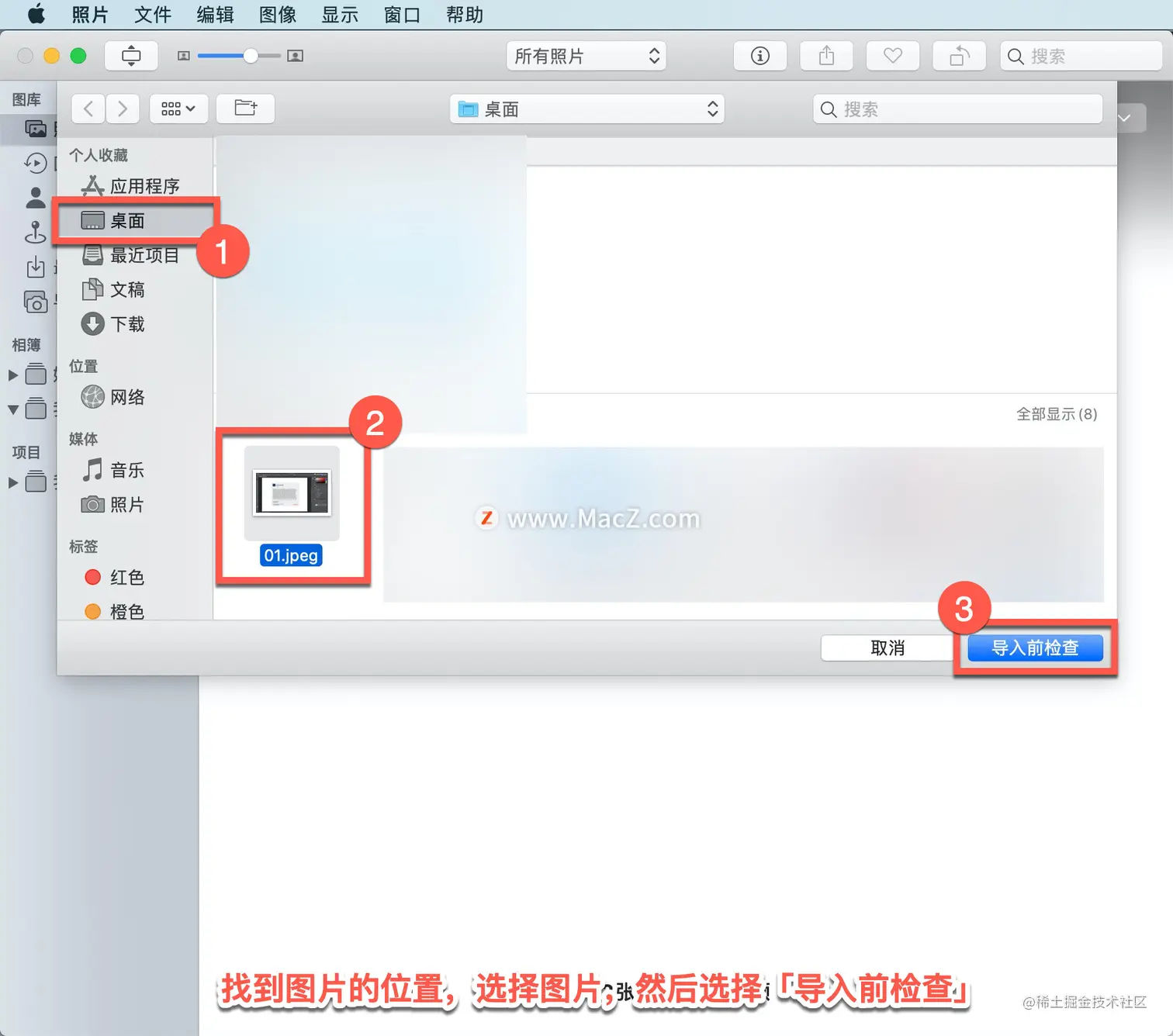
Task: Click 全部显示 (8) link
Action: point(1057,414)
